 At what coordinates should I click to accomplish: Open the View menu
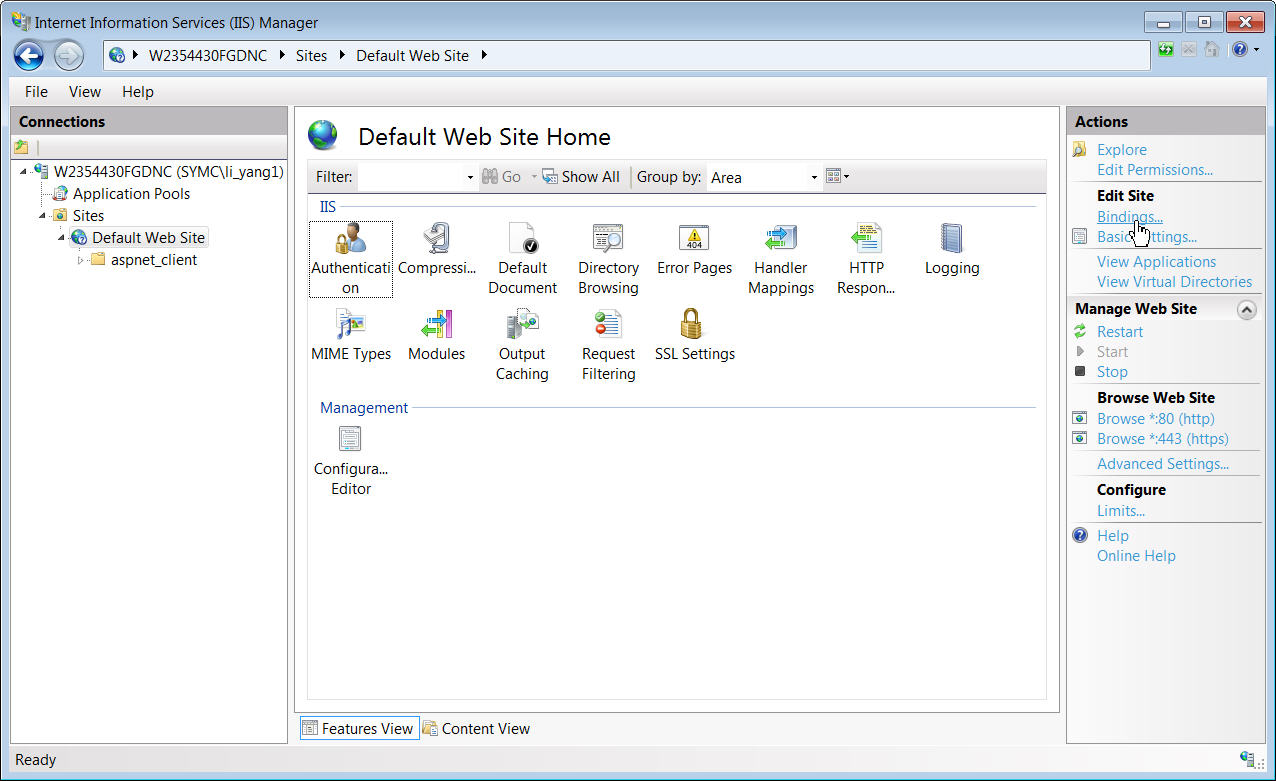pos(84,92)
